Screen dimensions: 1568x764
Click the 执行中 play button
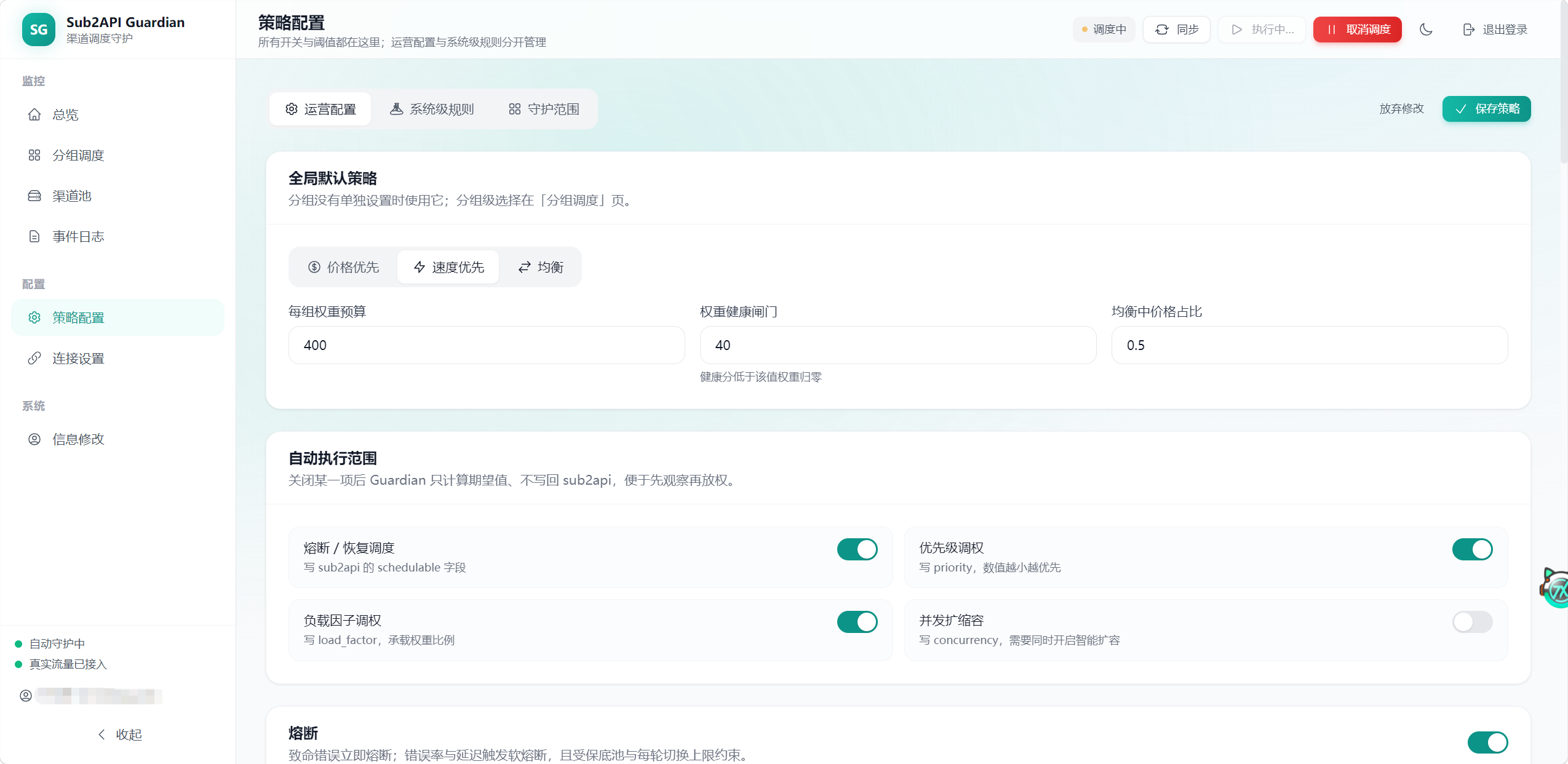point(1262,30)
